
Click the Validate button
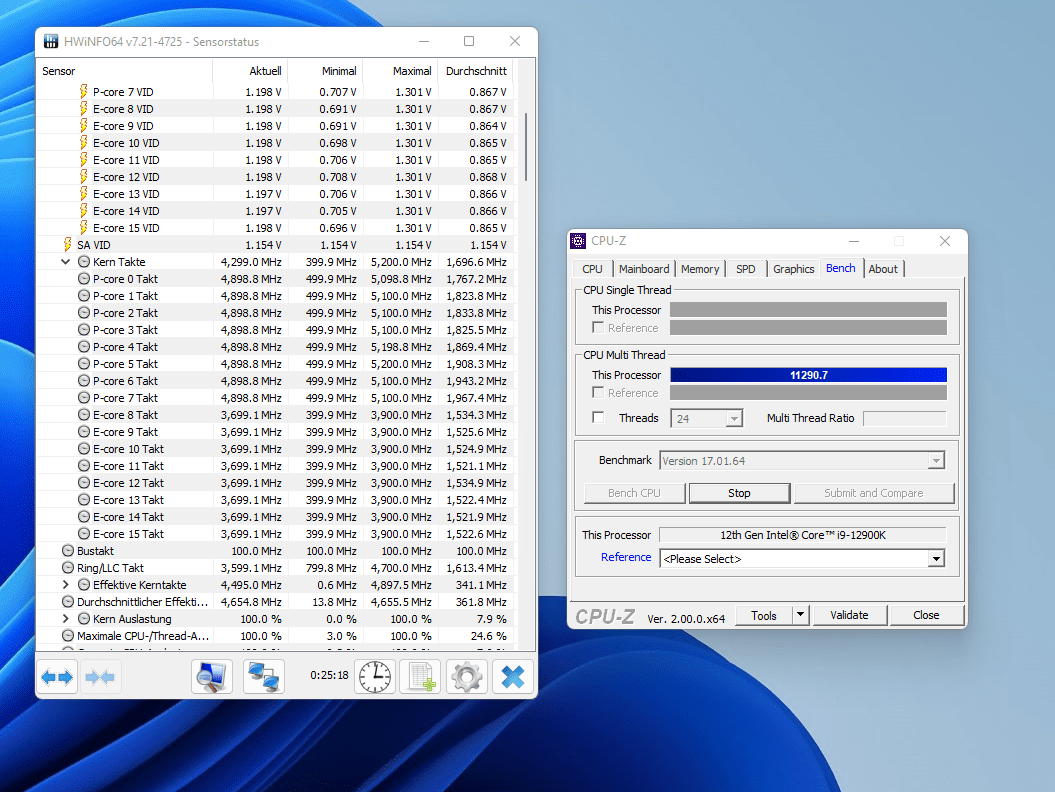click(x=849, y=615)
